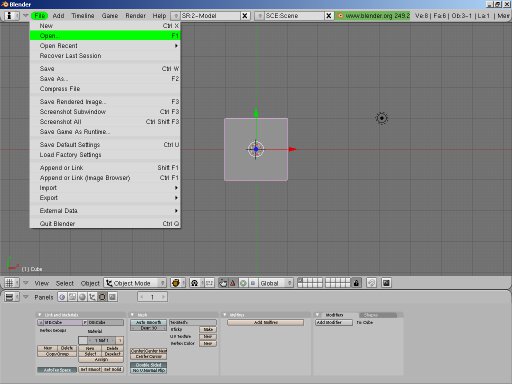The image size is (512, 384).
Task: Collapse the Panels header menus arrow
Action: tap(26, 297)
